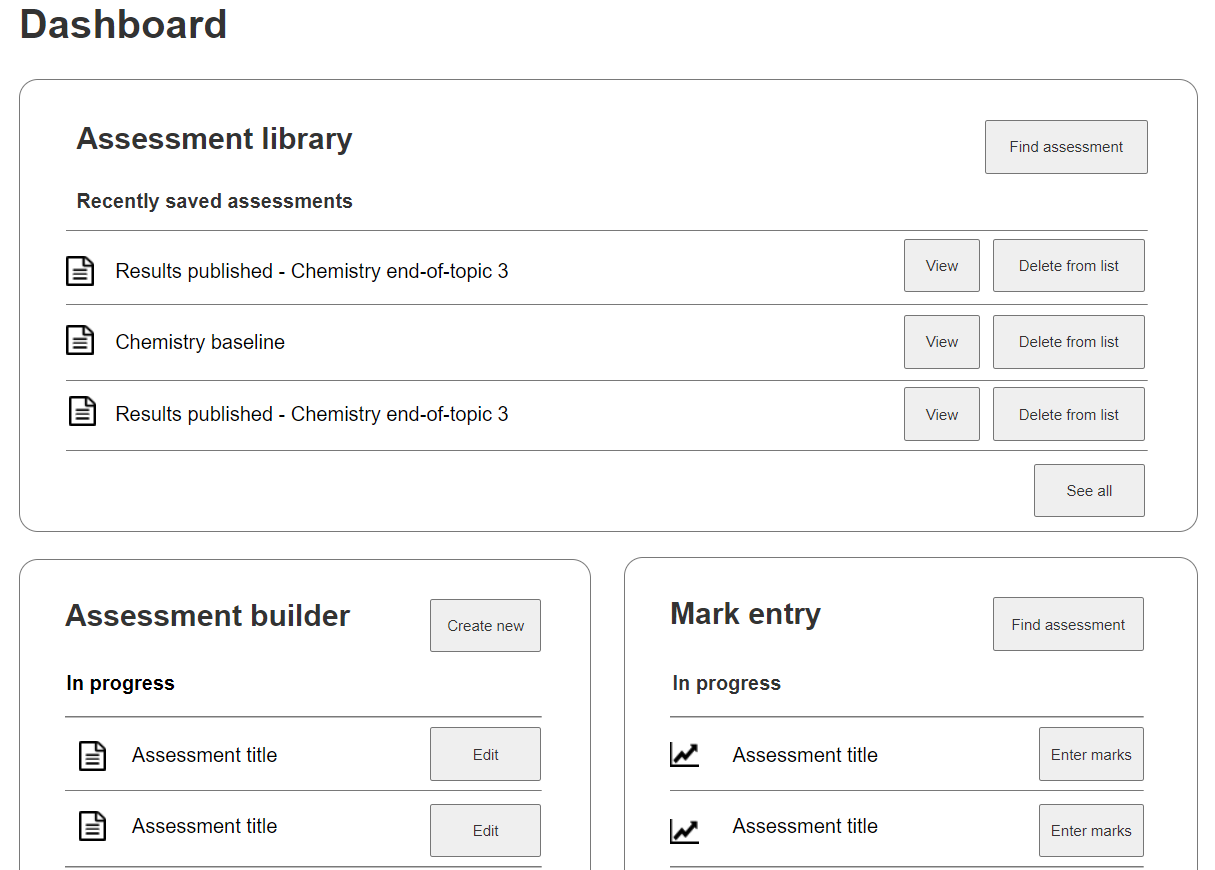Delete first Results published assessment from list
Image resolution: width=1215 pixels, height=870 pixels.
click(1068, 265)
